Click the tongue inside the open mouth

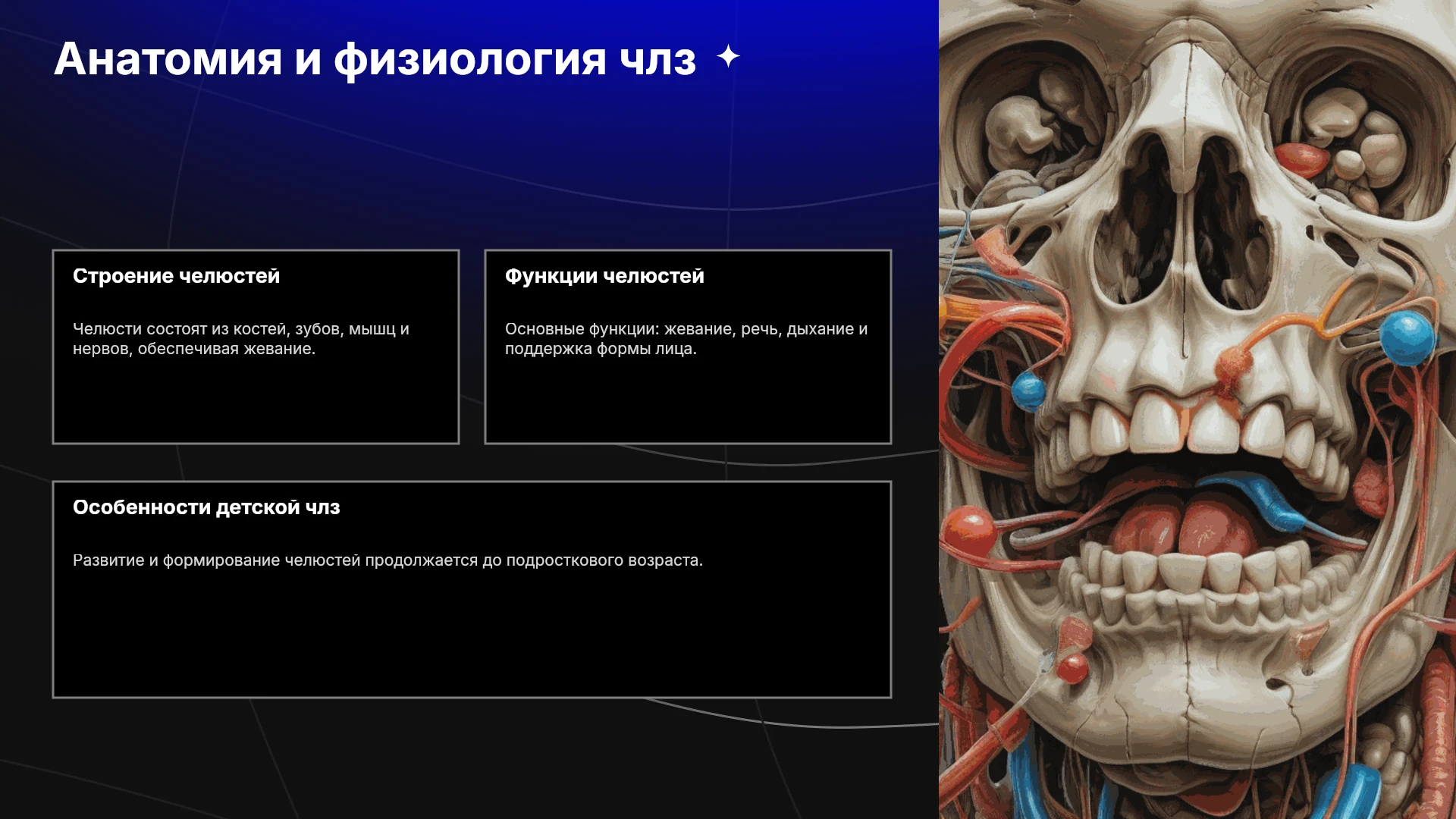pos(1181,523)
